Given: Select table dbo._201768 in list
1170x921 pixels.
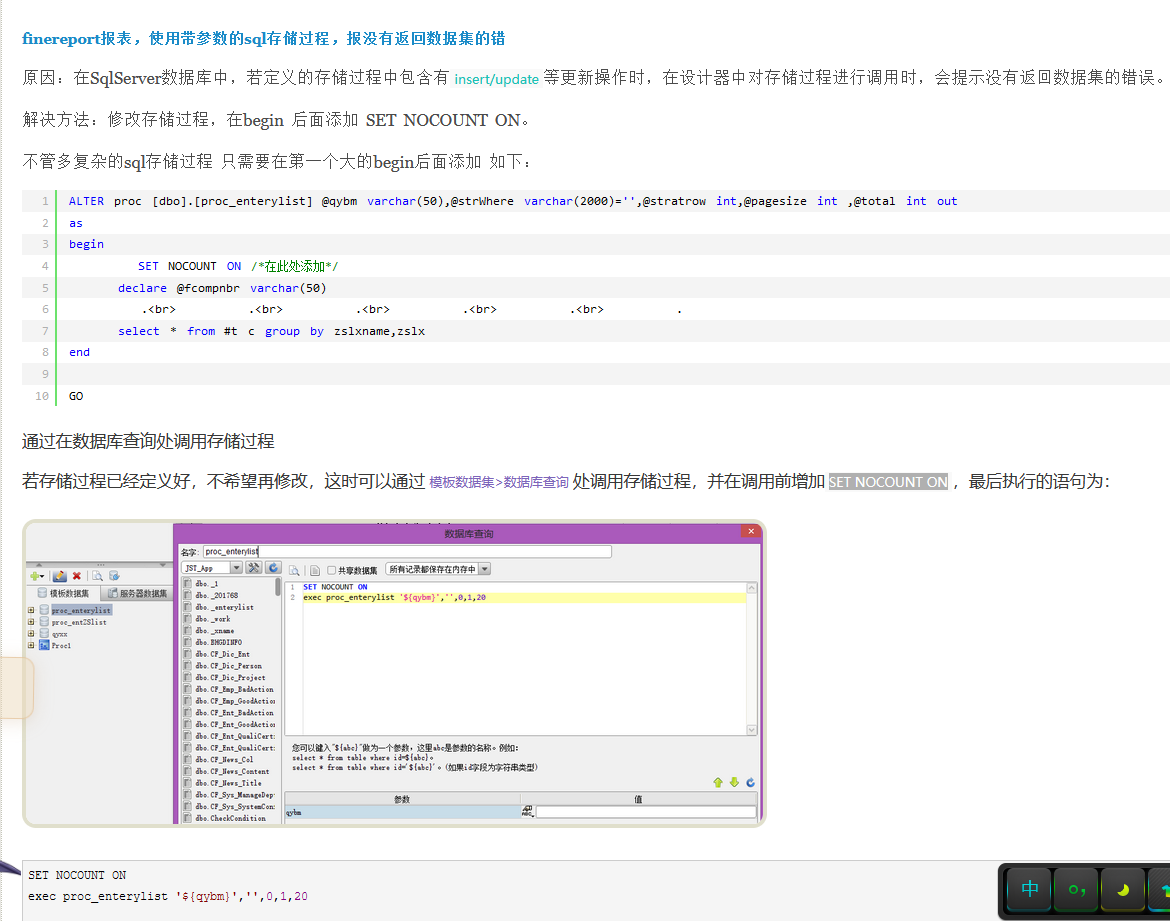Looking at the screenshot, I should pos(216,595).
